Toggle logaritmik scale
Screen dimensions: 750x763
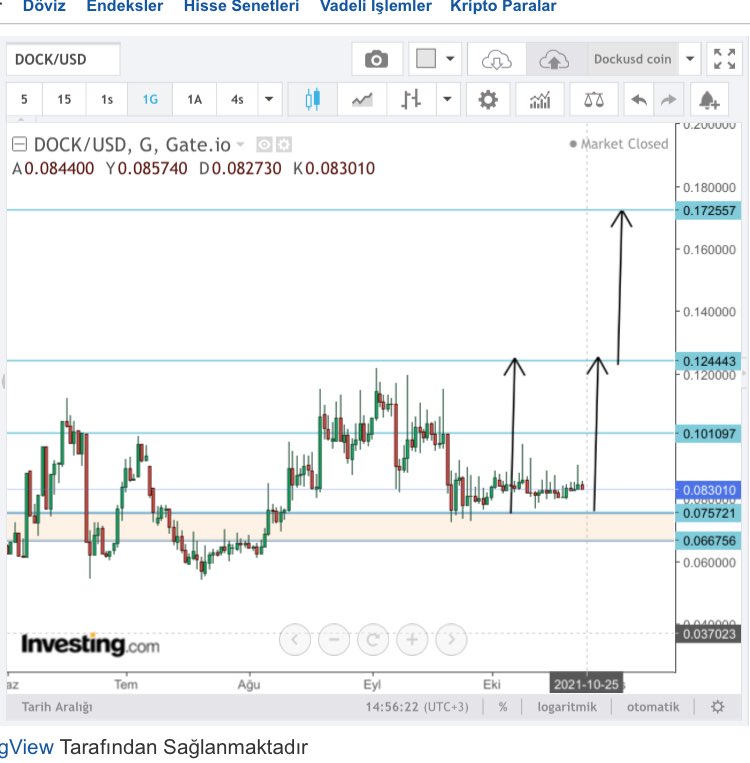(x=567, y=707)
